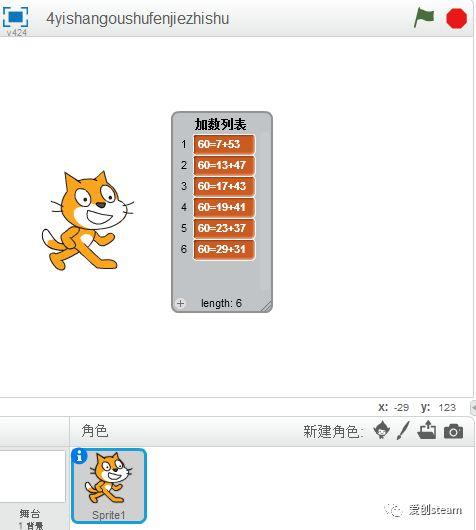The height and width of the screenshot is (530, 476).
Task: Select list item 60=13+47
Action: point(224,165)
